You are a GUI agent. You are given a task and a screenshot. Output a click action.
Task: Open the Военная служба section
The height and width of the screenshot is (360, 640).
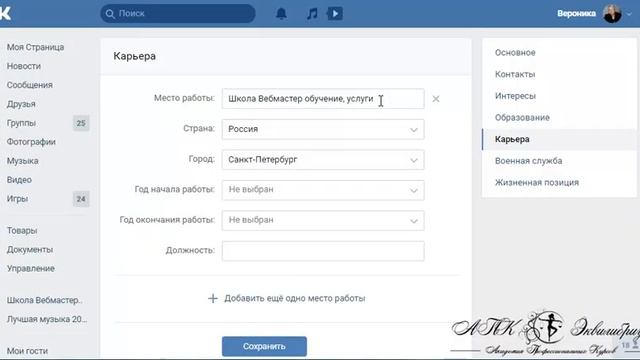[x=528, y=161]
